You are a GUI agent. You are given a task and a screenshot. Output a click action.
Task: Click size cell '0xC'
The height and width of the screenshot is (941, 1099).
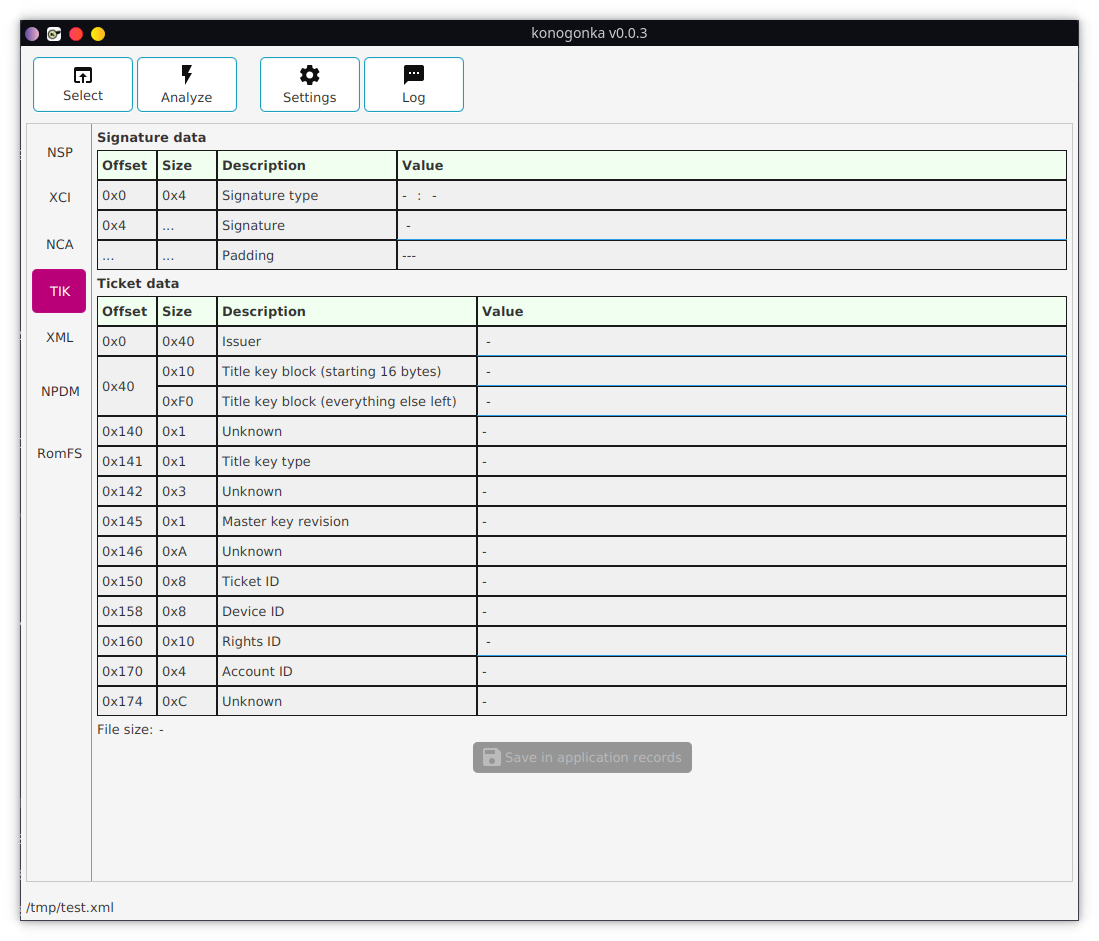pos(186,701)
